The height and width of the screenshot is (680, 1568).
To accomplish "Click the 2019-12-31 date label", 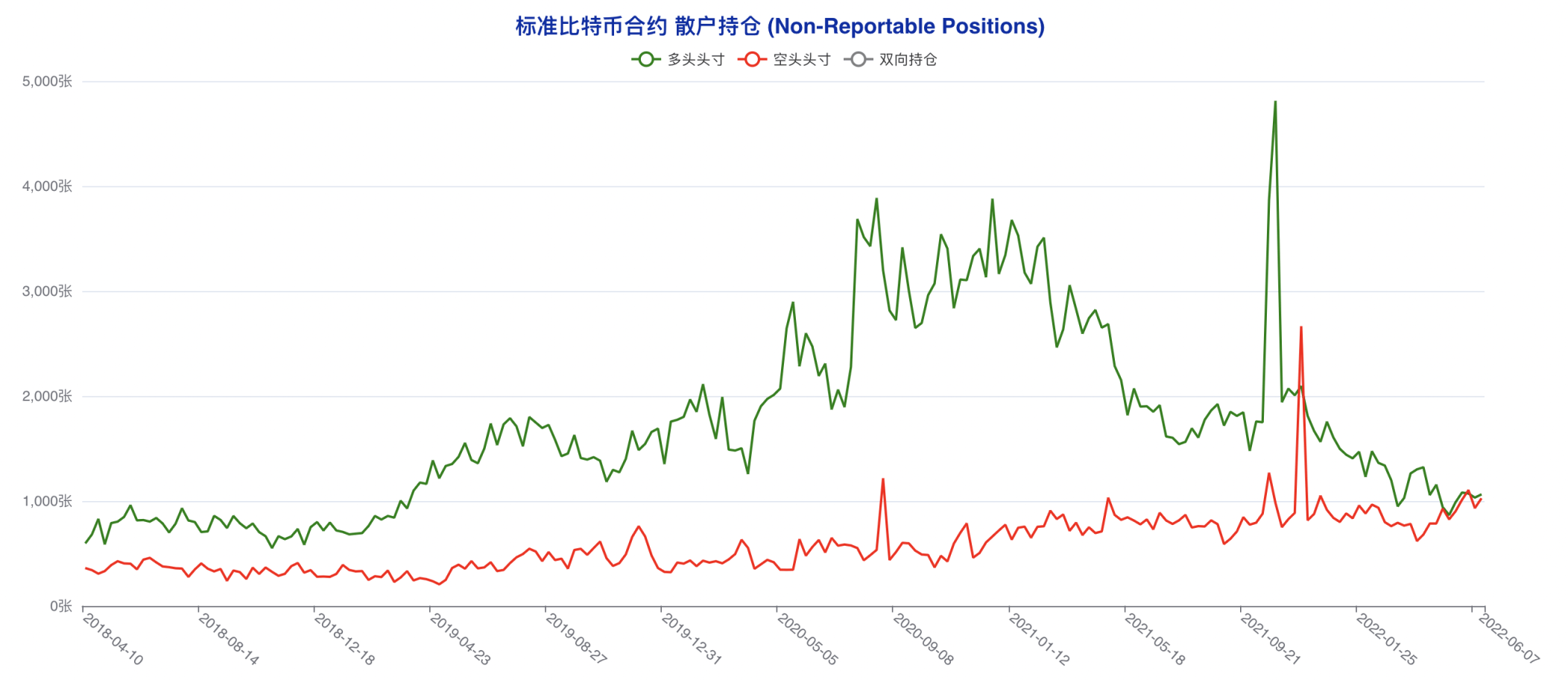I will coord(692,639).
